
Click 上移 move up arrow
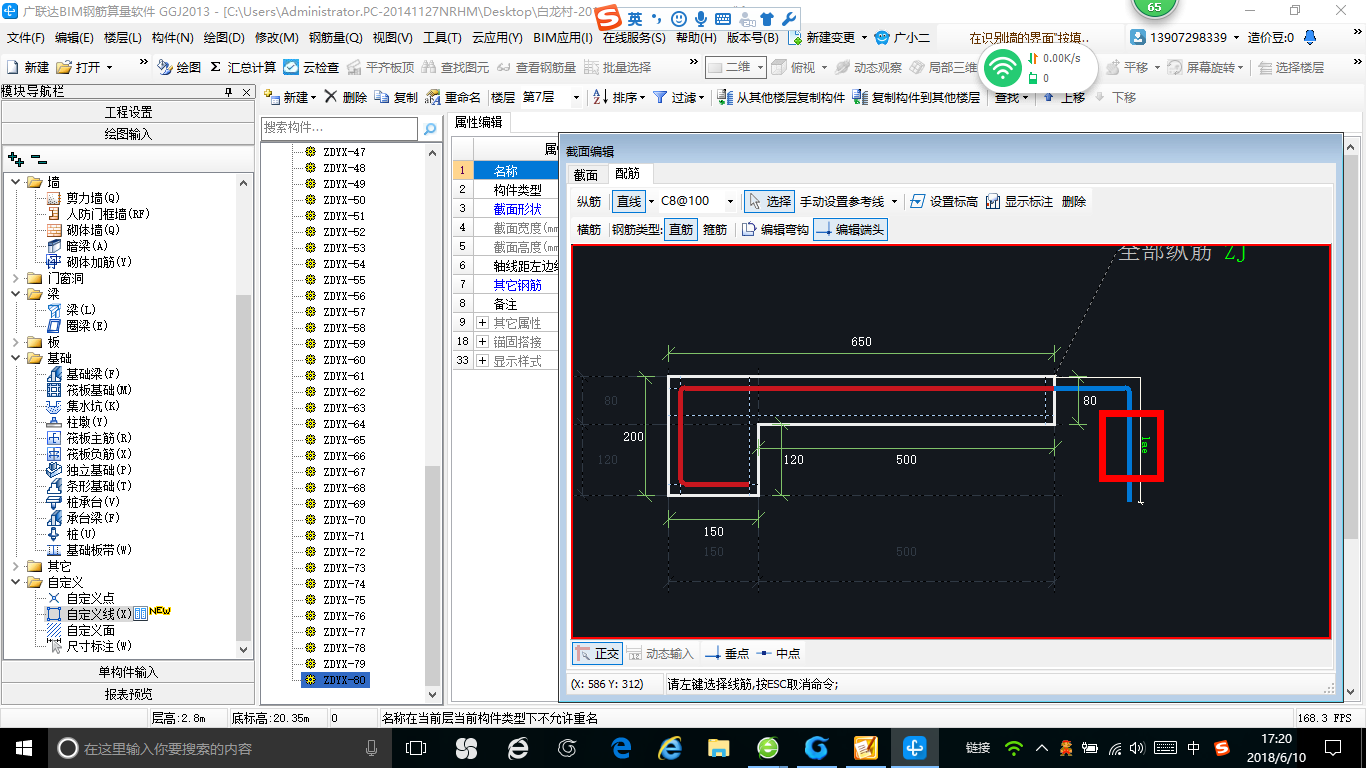pos(1048,97)
